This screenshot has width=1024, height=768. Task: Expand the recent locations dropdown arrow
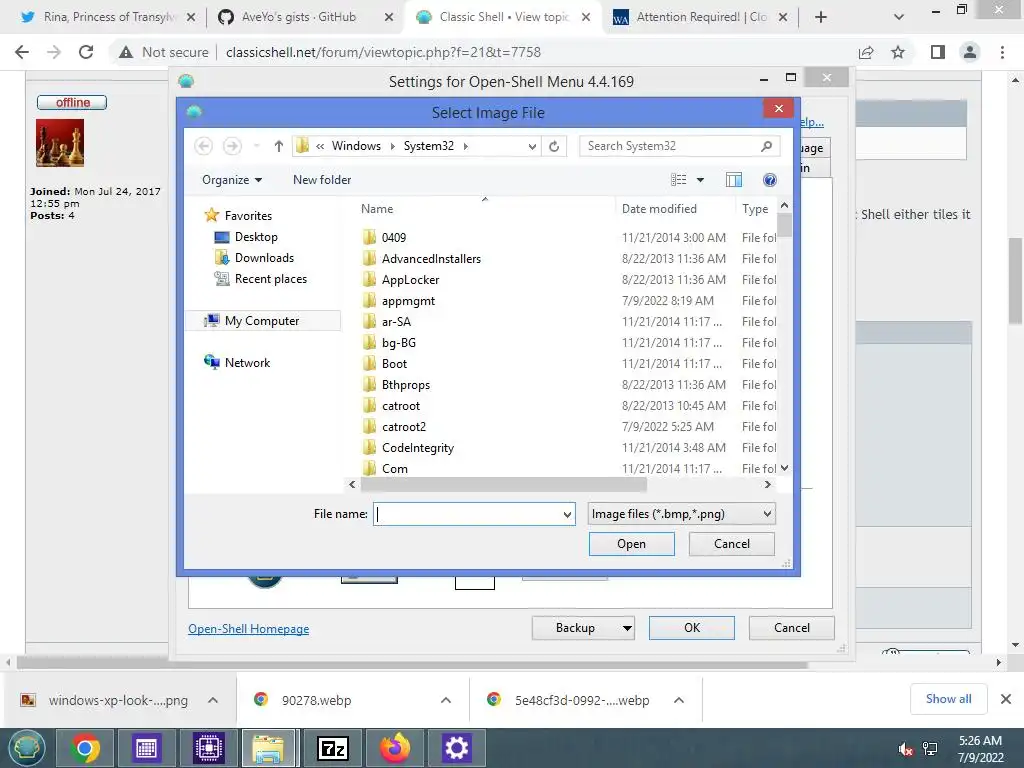[x=257, y=146]
